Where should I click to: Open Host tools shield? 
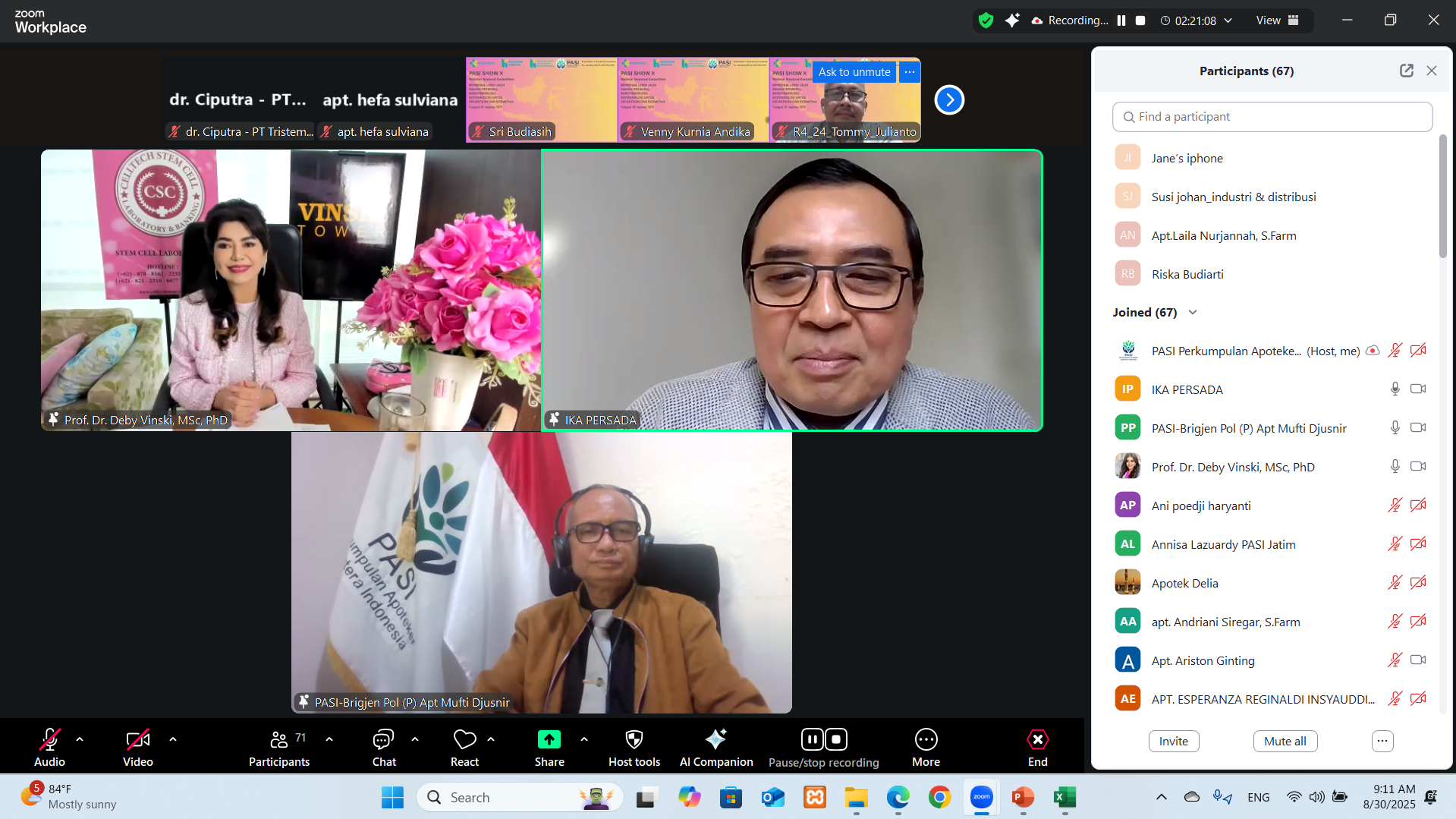(x=634, y=740)
